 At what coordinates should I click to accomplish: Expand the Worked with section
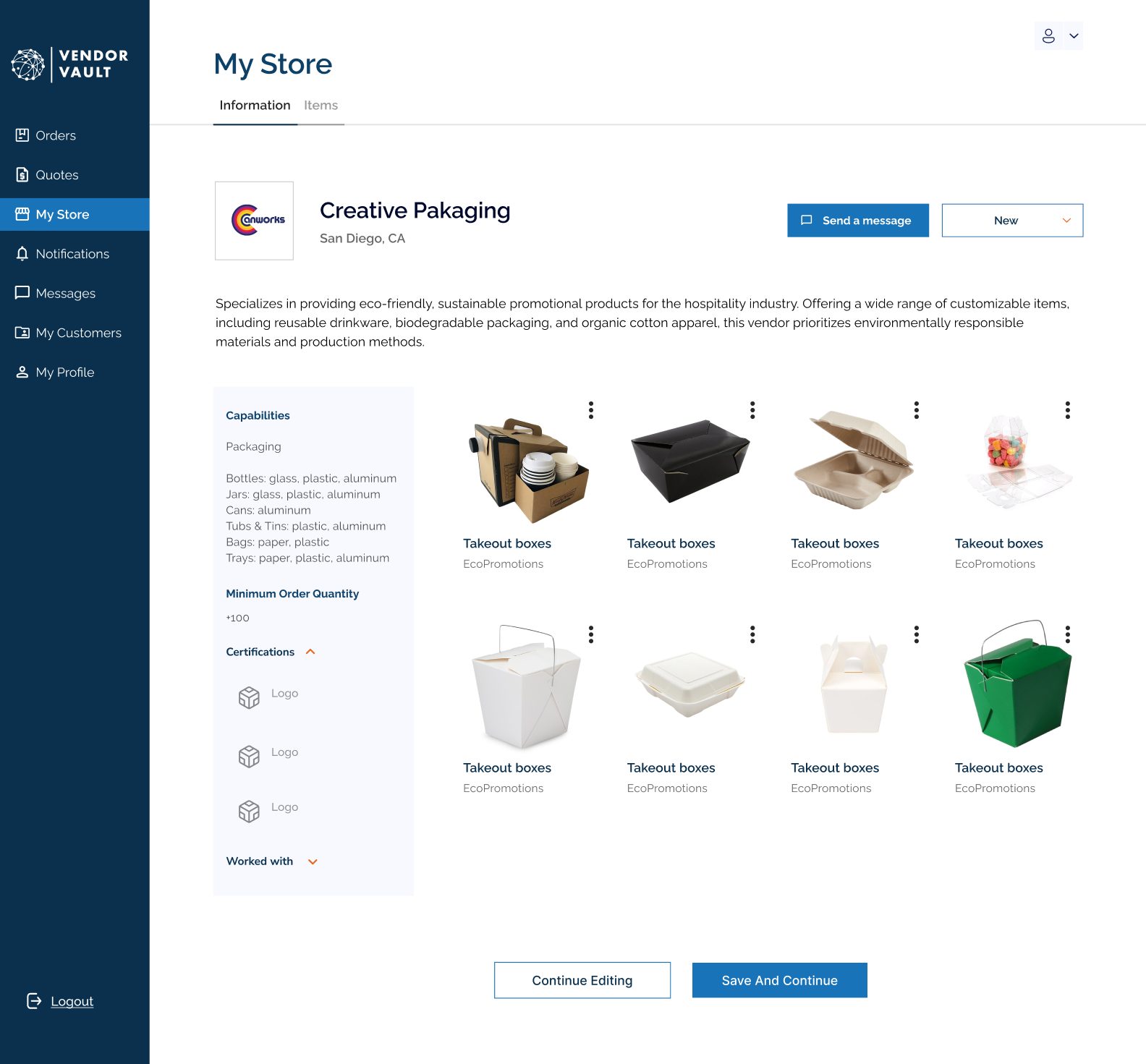click(313, 861)
